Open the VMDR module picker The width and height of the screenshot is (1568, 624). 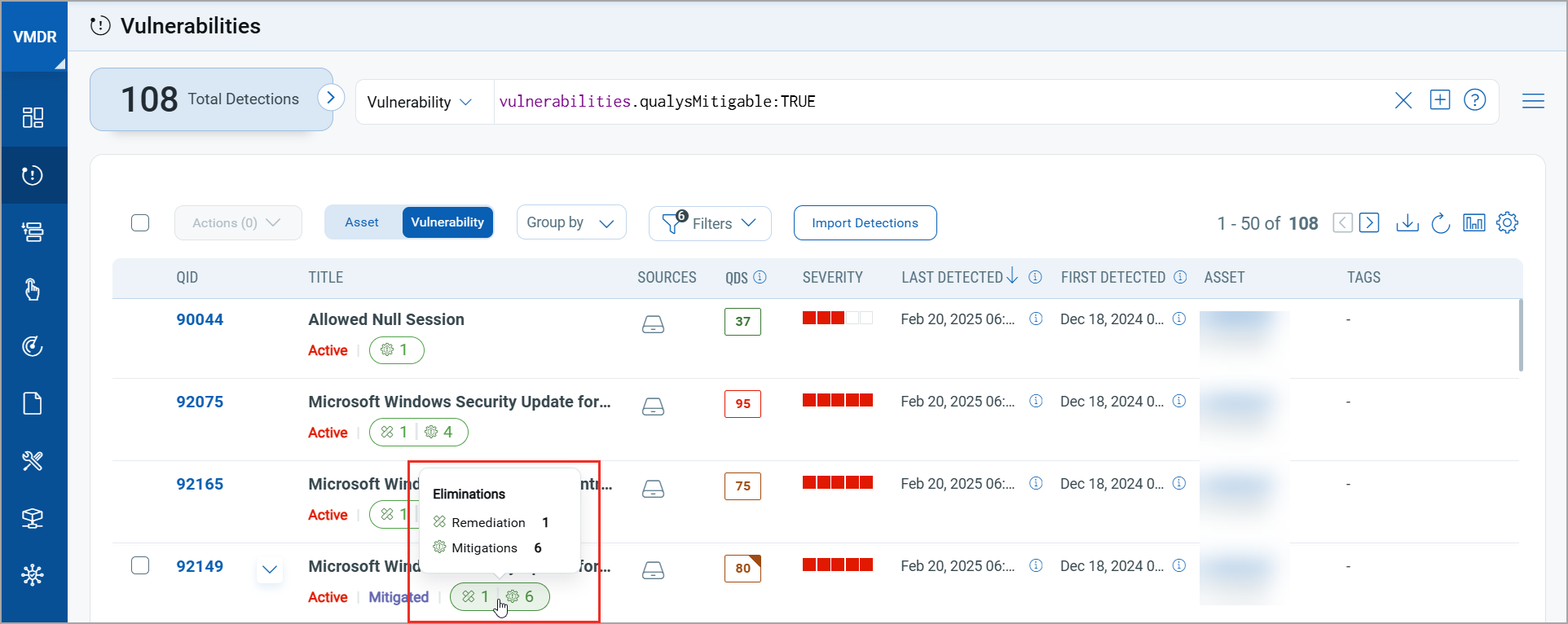click(x=34, y=37)
